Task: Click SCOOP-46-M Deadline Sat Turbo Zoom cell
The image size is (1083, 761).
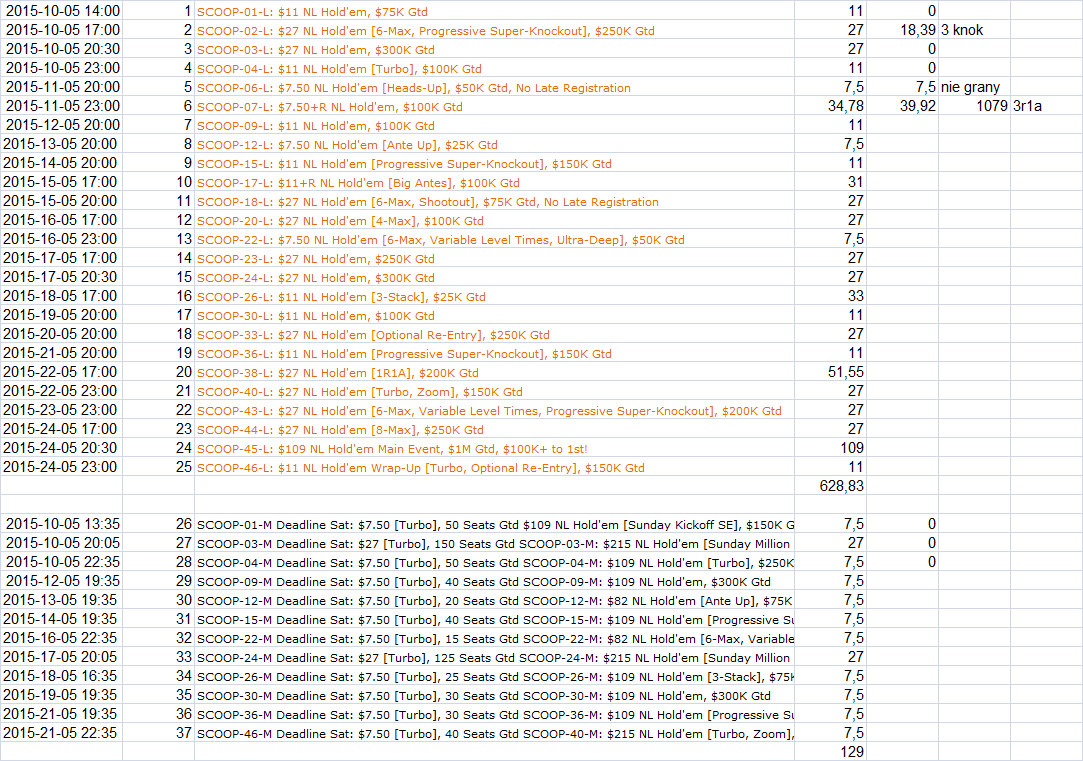Action: click(494, 733)
